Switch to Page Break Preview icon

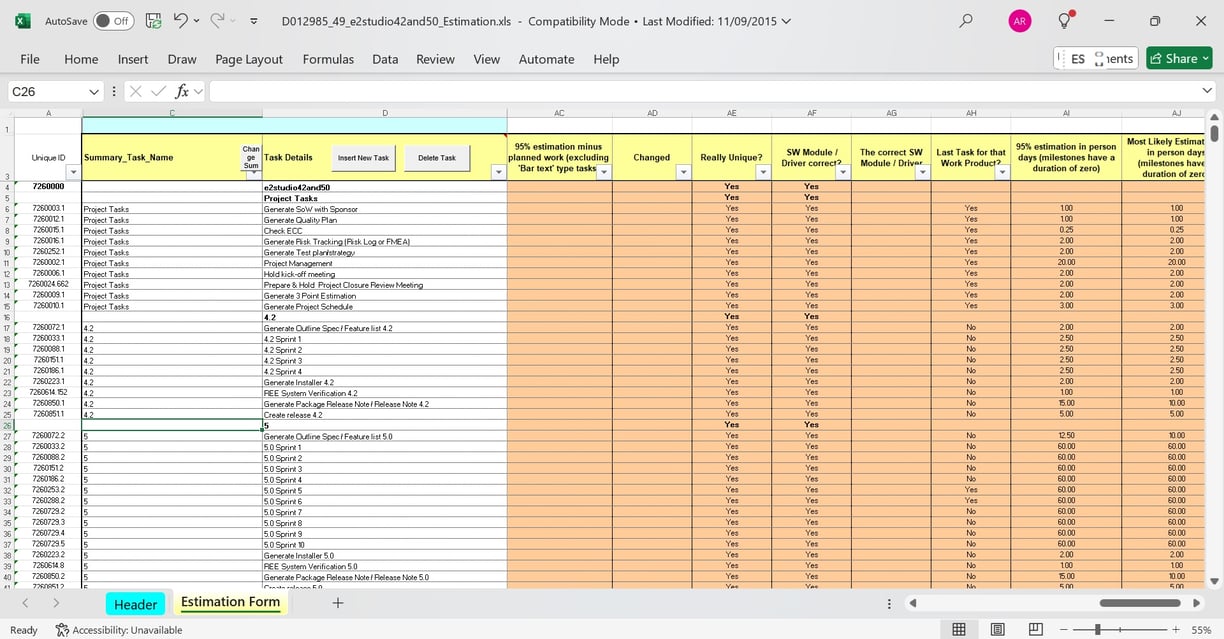point(1035,629)
